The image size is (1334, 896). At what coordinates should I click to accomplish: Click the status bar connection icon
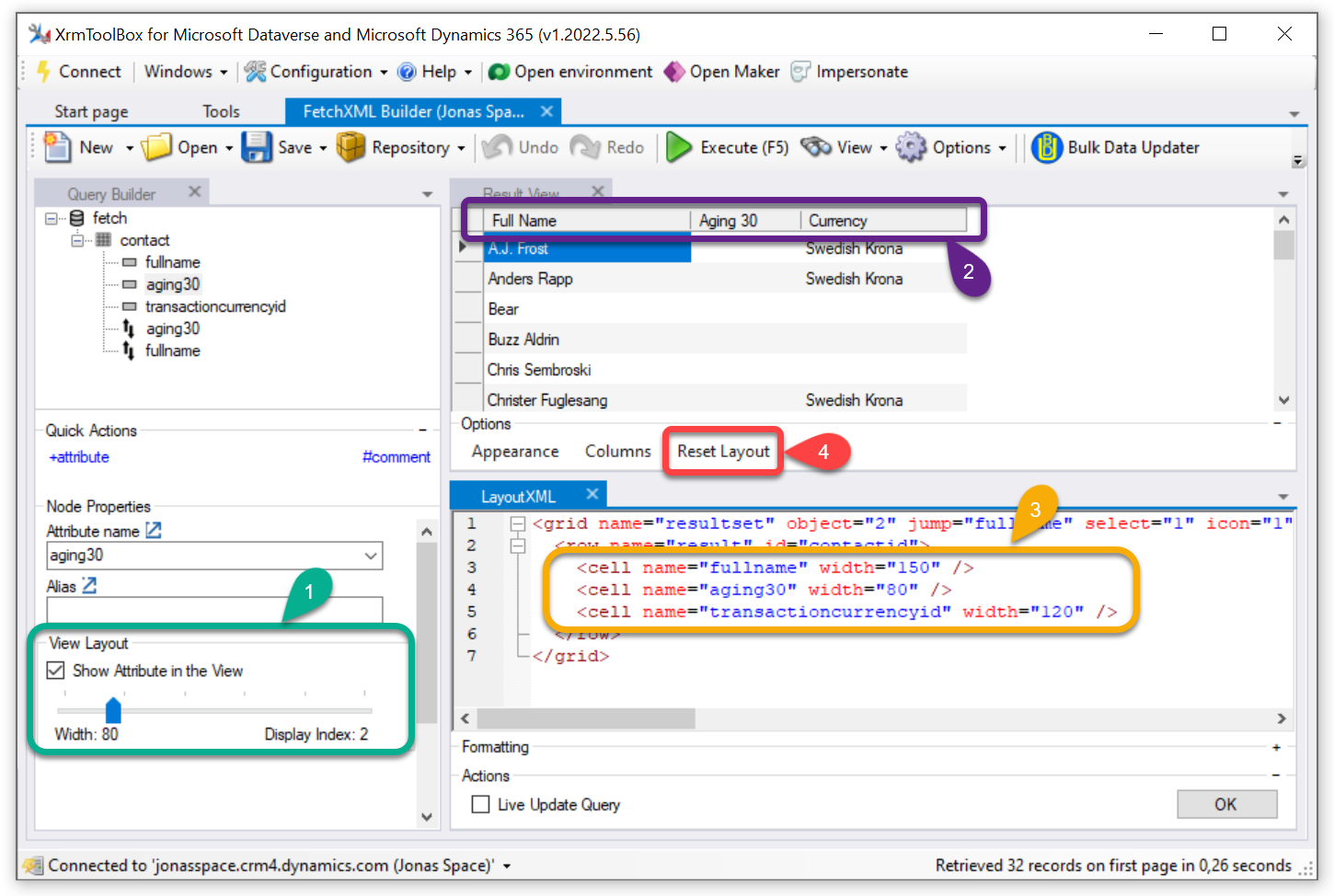tap(33, 866)
